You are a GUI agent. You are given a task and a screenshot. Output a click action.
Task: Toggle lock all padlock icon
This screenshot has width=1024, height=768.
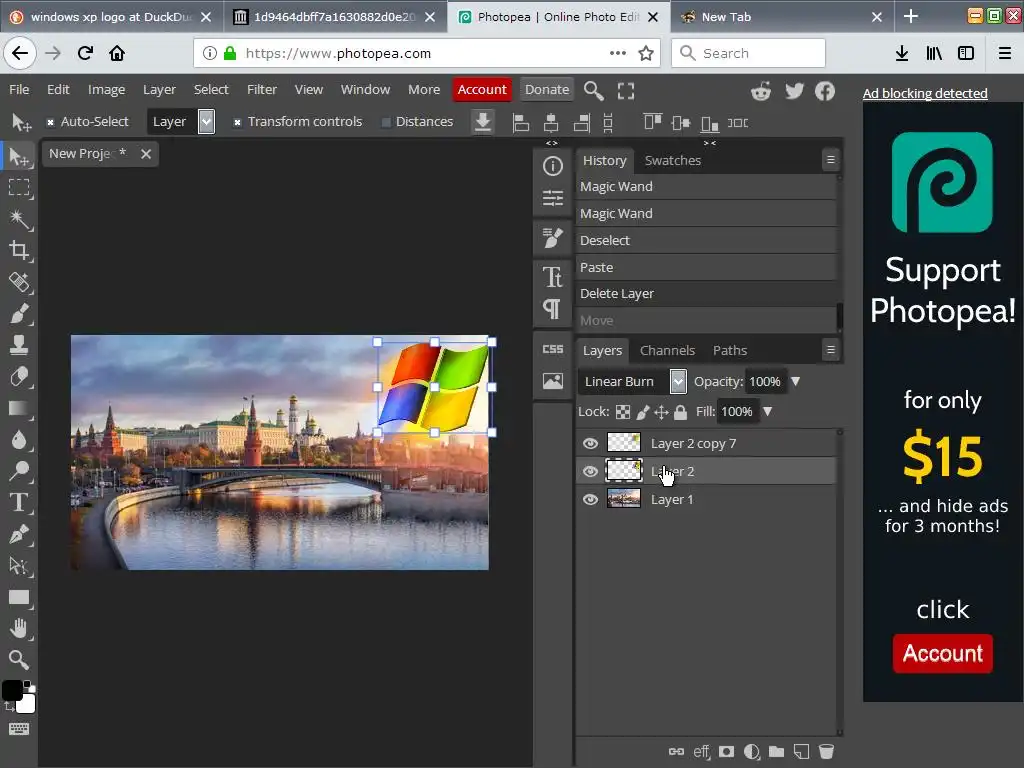tap(680, 412)
